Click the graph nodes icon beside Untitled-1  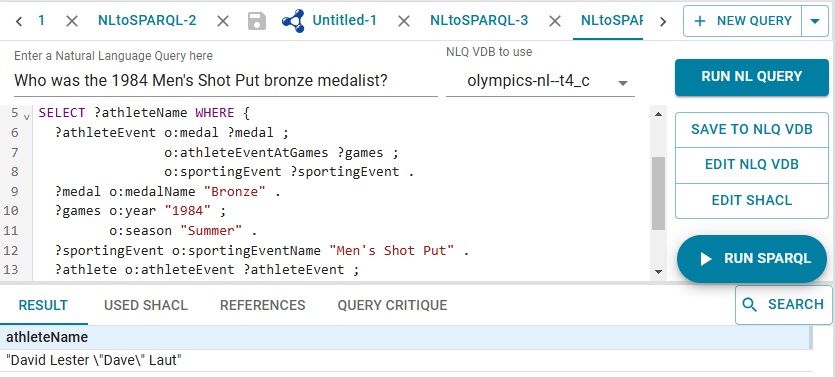(x=293, y=21)
